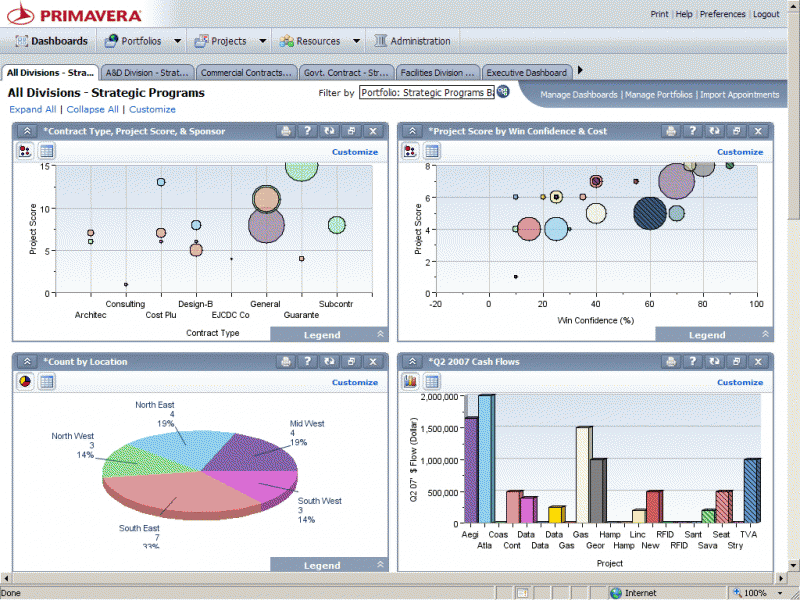Expand Legend bar of Count by Location
Image resolution: width=800 pixels, height=600 pixels.
pyautogui.click(x=380, y=565)
